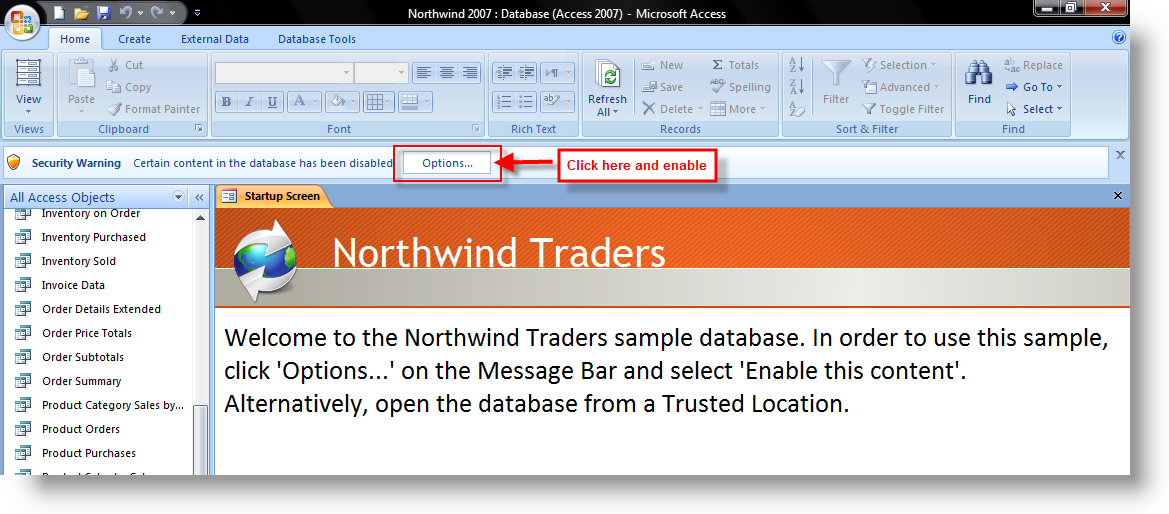Click the Filter funnel icon
Image resolution: width=1169 pixels, height=514 pixels.
[x=835, y=74]
